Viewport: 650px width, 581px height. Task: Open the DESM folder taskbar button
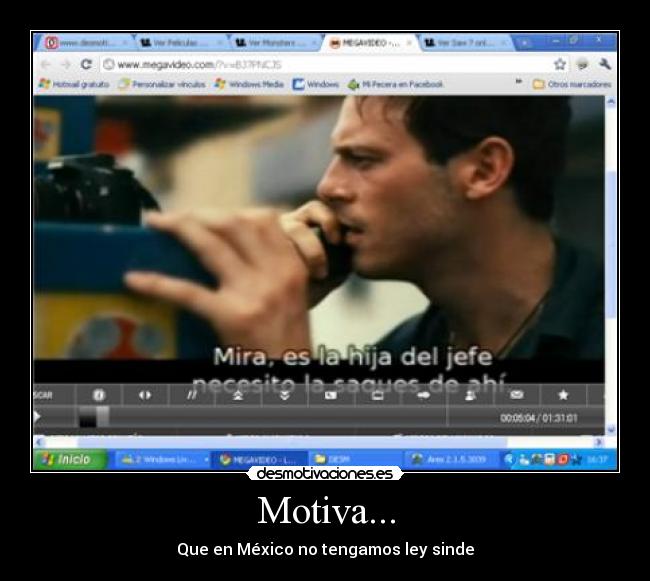point(355,459)
